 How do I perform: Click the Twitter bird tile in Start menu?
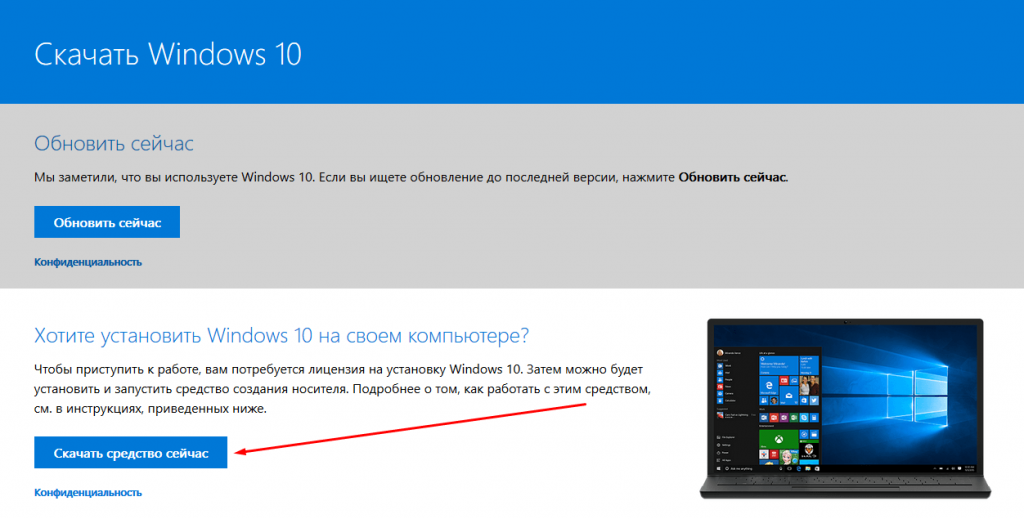pos(814,400)
